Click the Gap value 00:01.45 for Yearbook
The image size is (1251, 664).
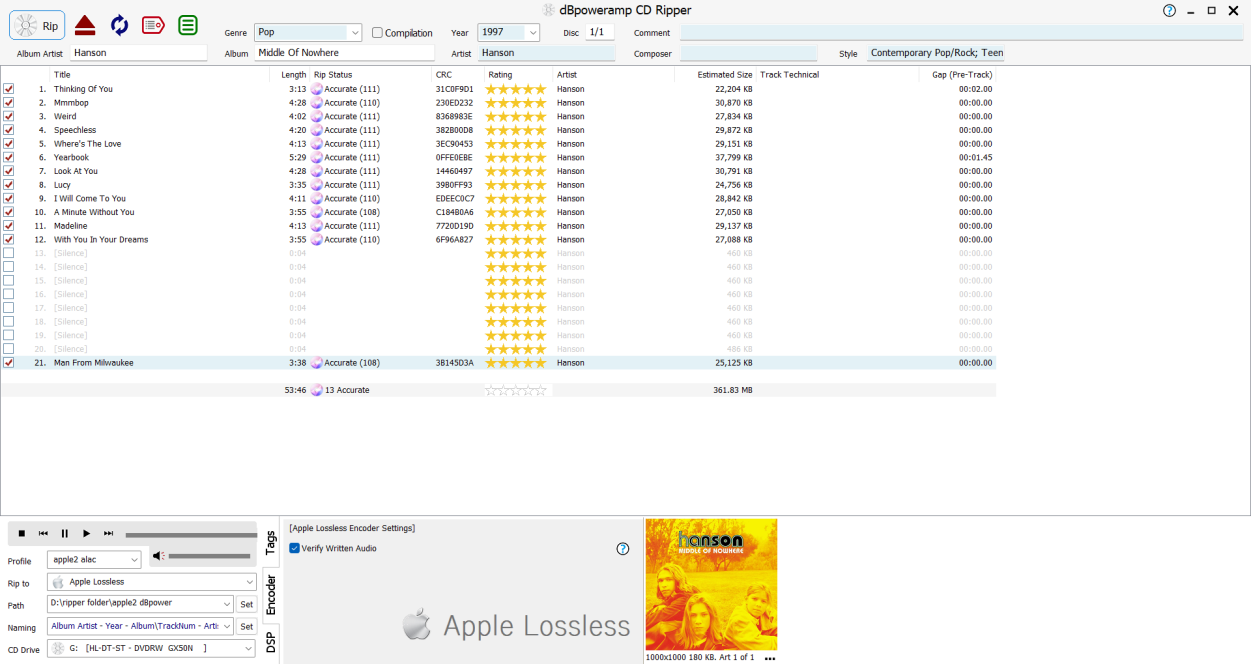pyautogui.click(x=975, y=157)
